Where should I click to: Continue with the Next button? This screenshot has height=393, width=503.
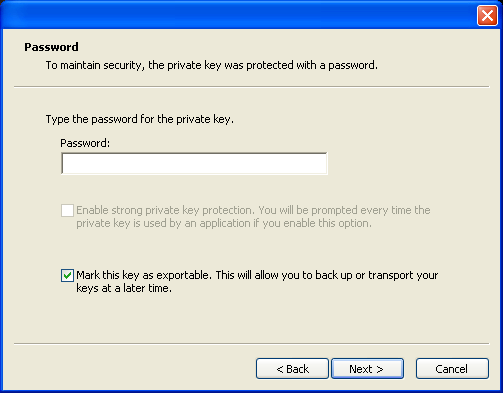pyautogui.click(x=367, y=369)
